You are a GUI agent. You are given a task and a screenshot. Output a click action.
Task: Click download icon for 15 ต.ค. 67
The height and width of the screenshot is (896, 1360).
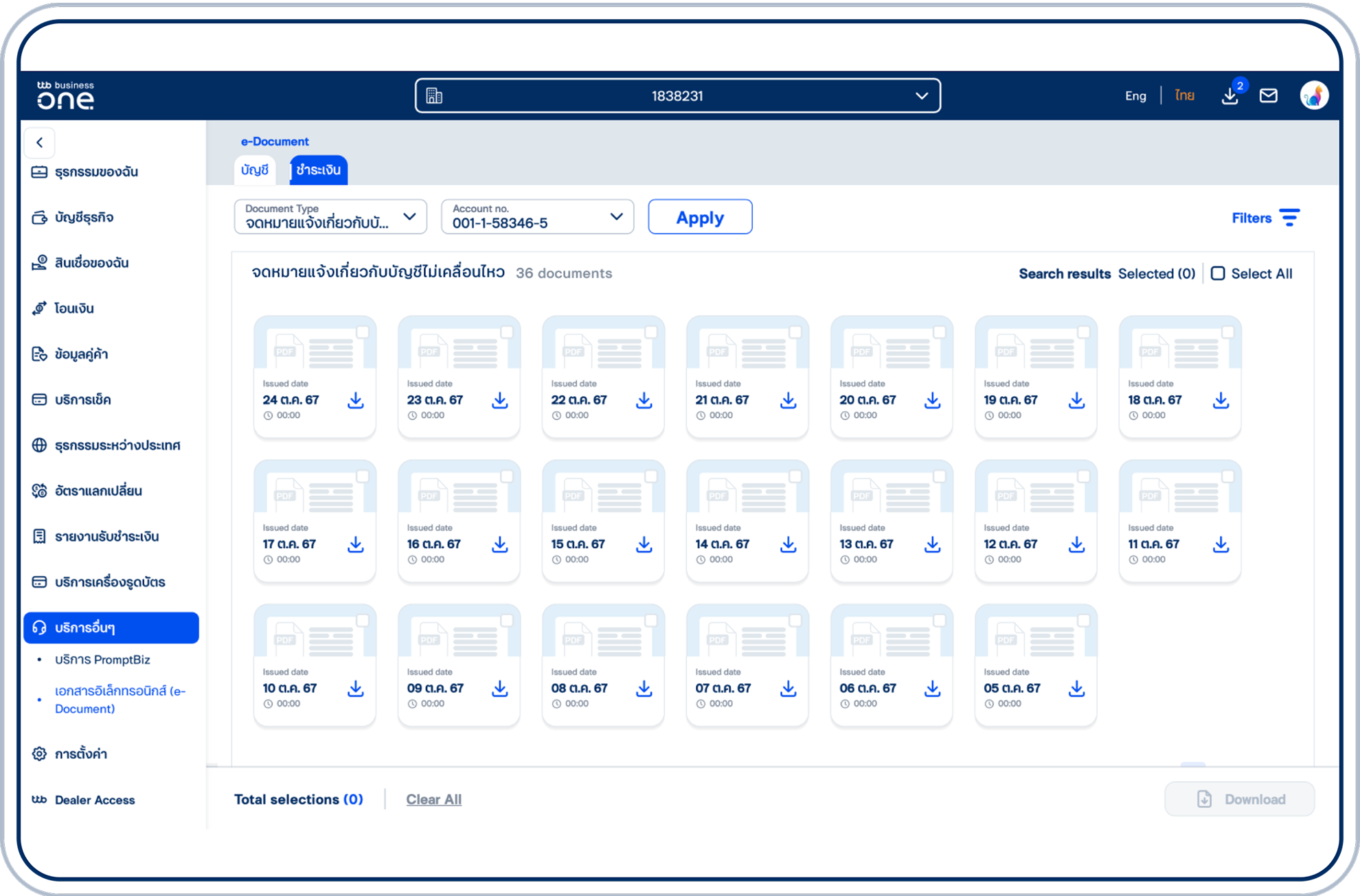(x=644, y=544)
